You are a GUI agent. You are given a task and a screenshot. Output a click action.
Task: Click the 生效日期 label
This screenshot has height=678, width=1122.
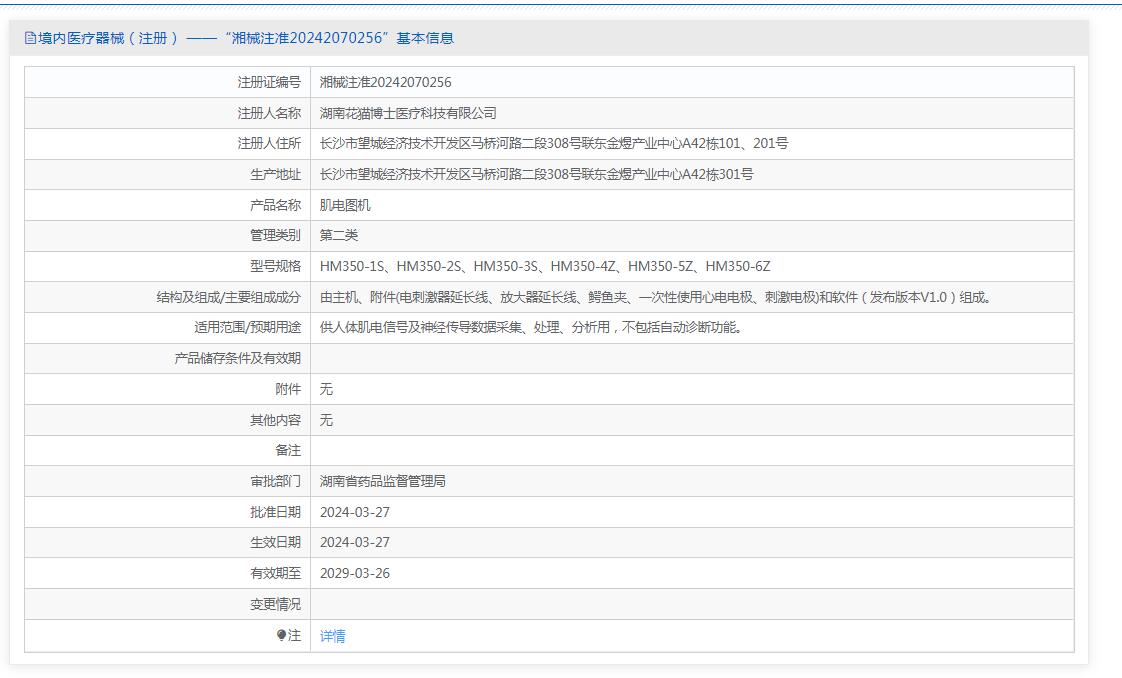coord(275,542)
